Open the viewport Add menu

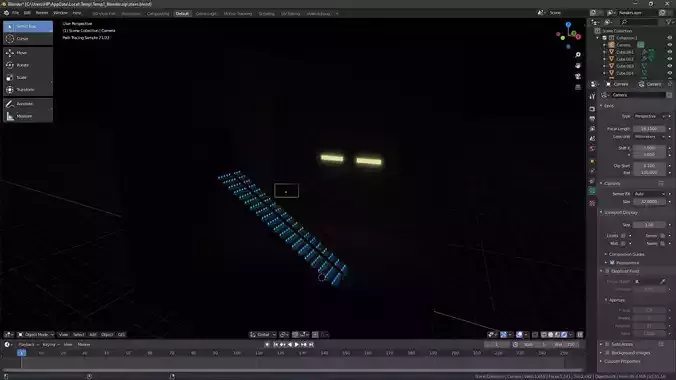point(93,335)
